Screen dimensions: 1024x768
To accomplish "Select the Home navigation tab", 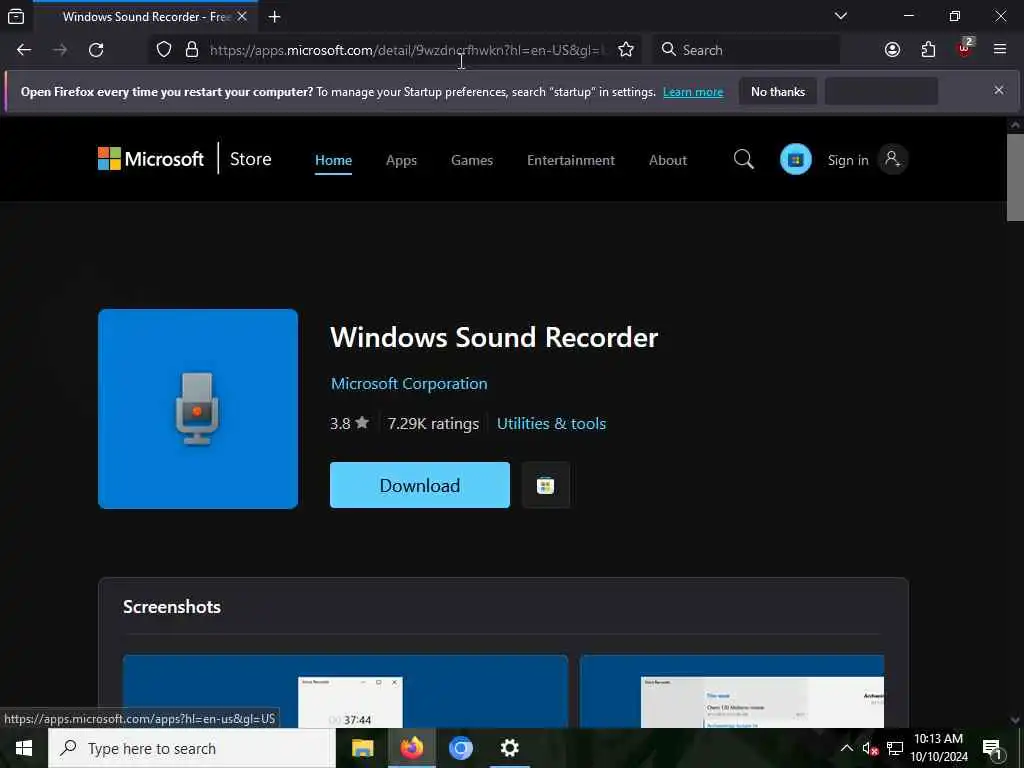I will (x=333, y=160).
